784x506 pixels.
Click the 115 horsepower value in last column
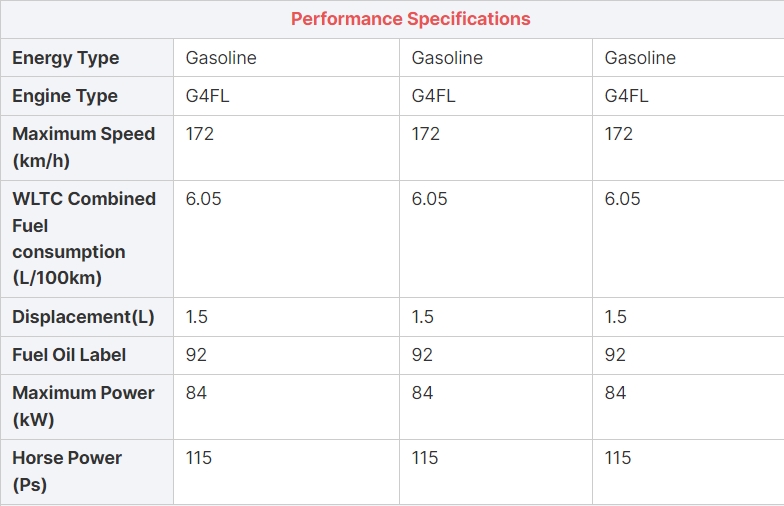618,458
